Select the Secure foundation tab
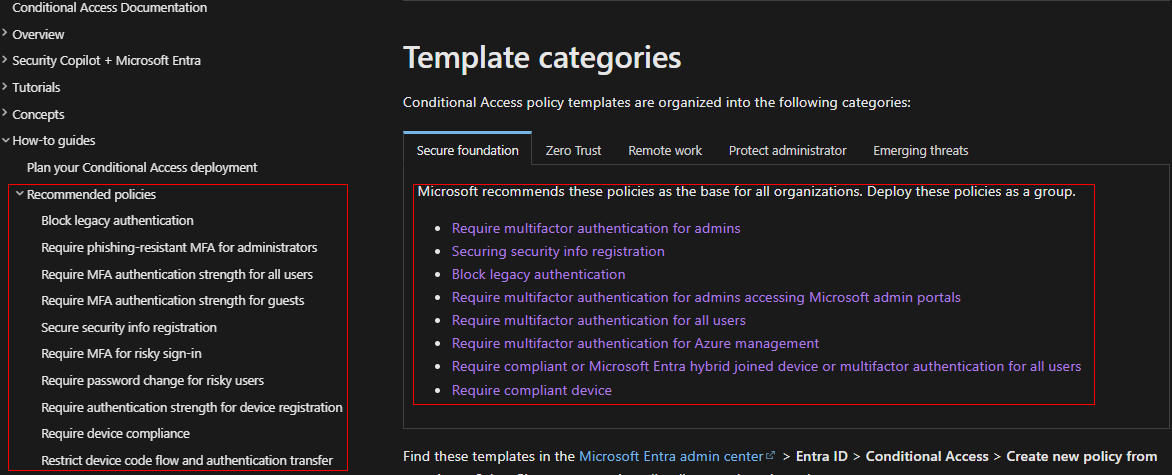1172x475 pixels. coord(467,151)
